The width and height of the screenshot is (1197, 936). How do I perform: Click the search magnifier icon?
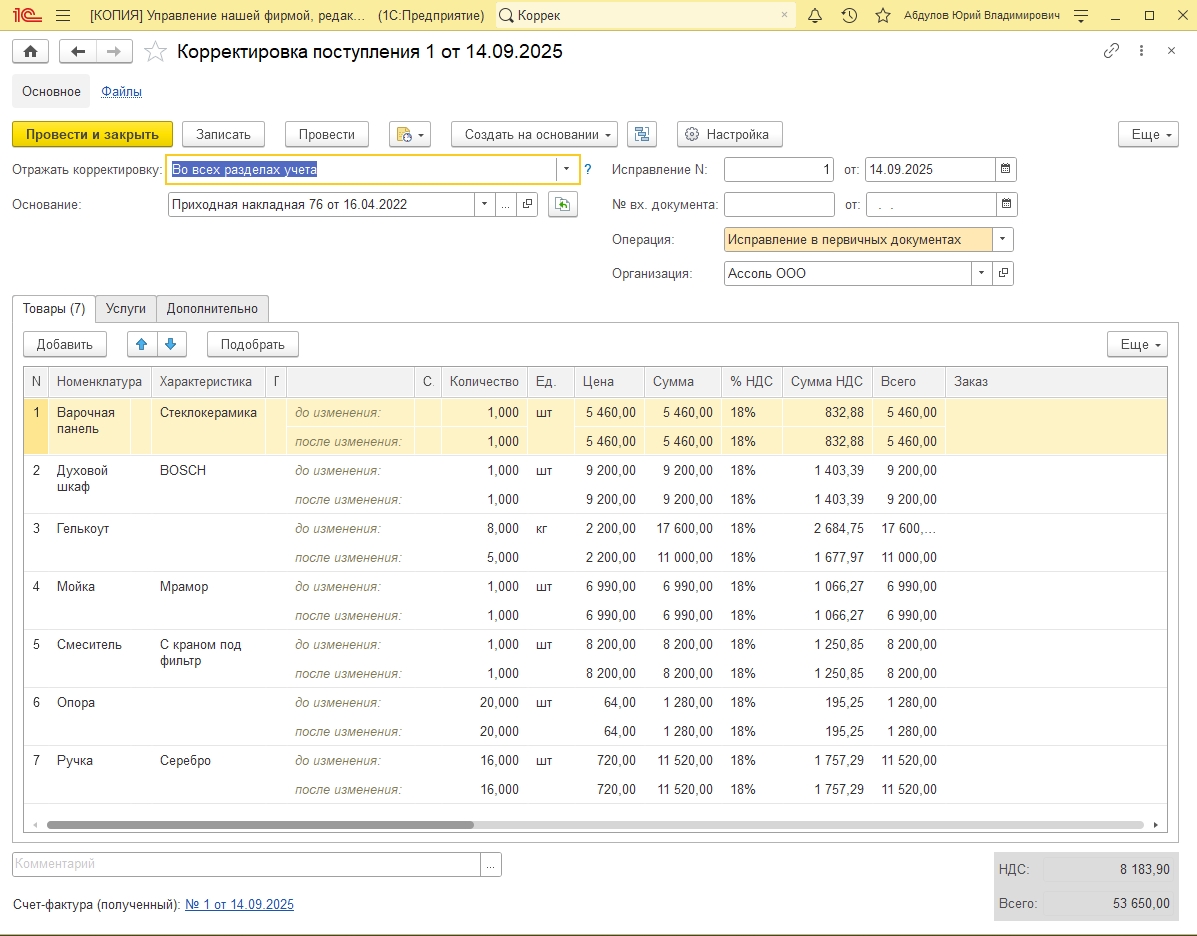click(505, 15)
